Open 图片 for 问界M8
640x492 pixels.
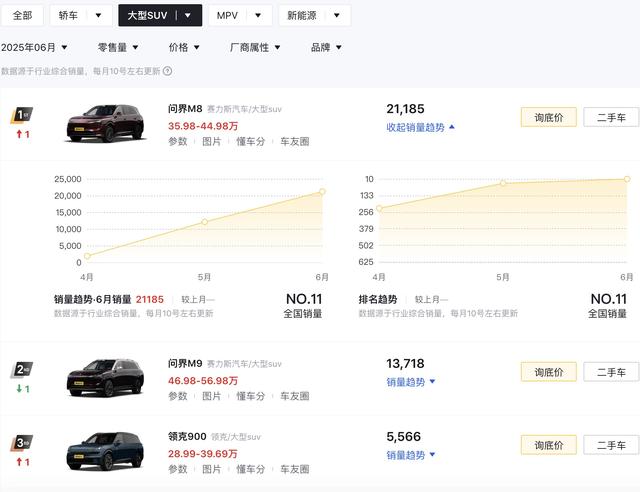pyautogui.click(x=211, y=142)
